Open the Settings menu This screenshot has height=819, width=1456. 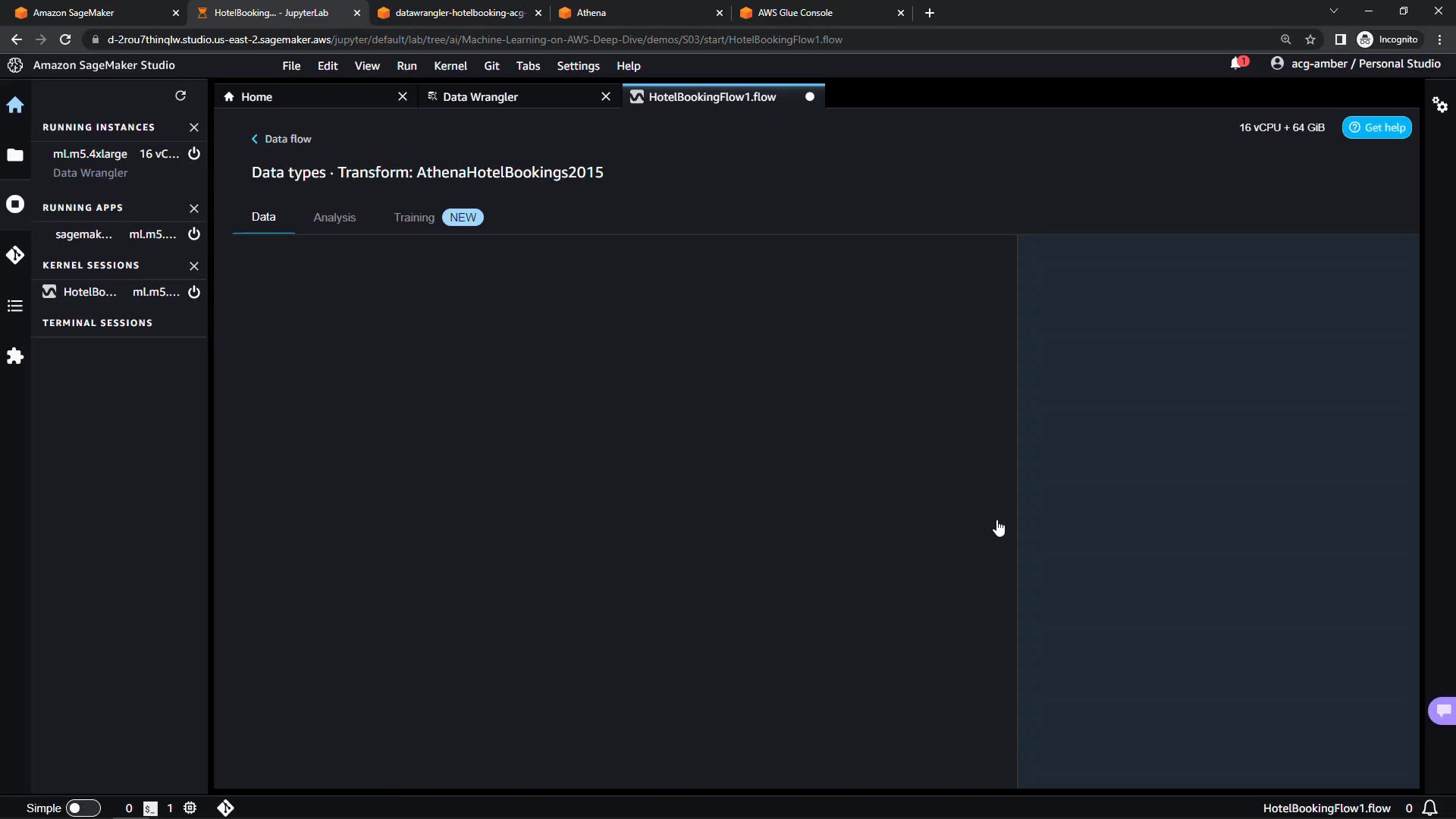pyautogui.click(x=578, y=66)
